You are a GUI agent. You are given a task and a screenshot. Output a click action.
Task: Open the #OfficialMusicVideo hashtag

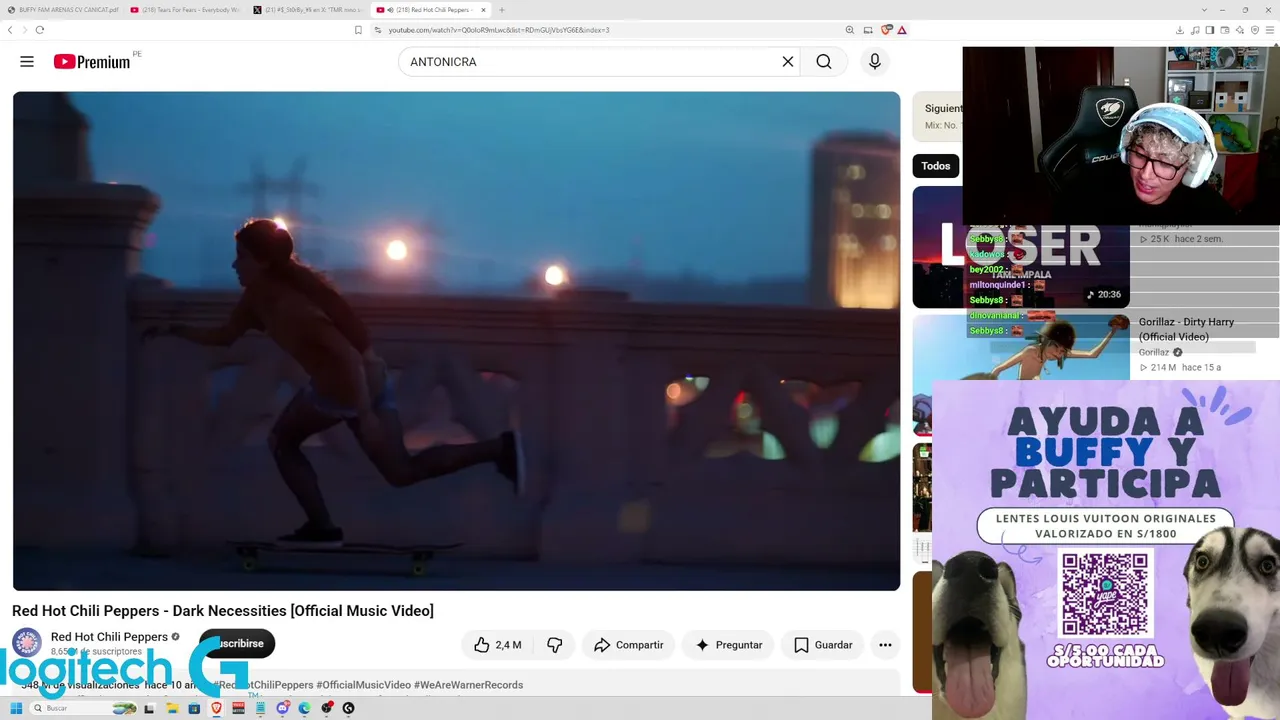[x=363, y=685]
